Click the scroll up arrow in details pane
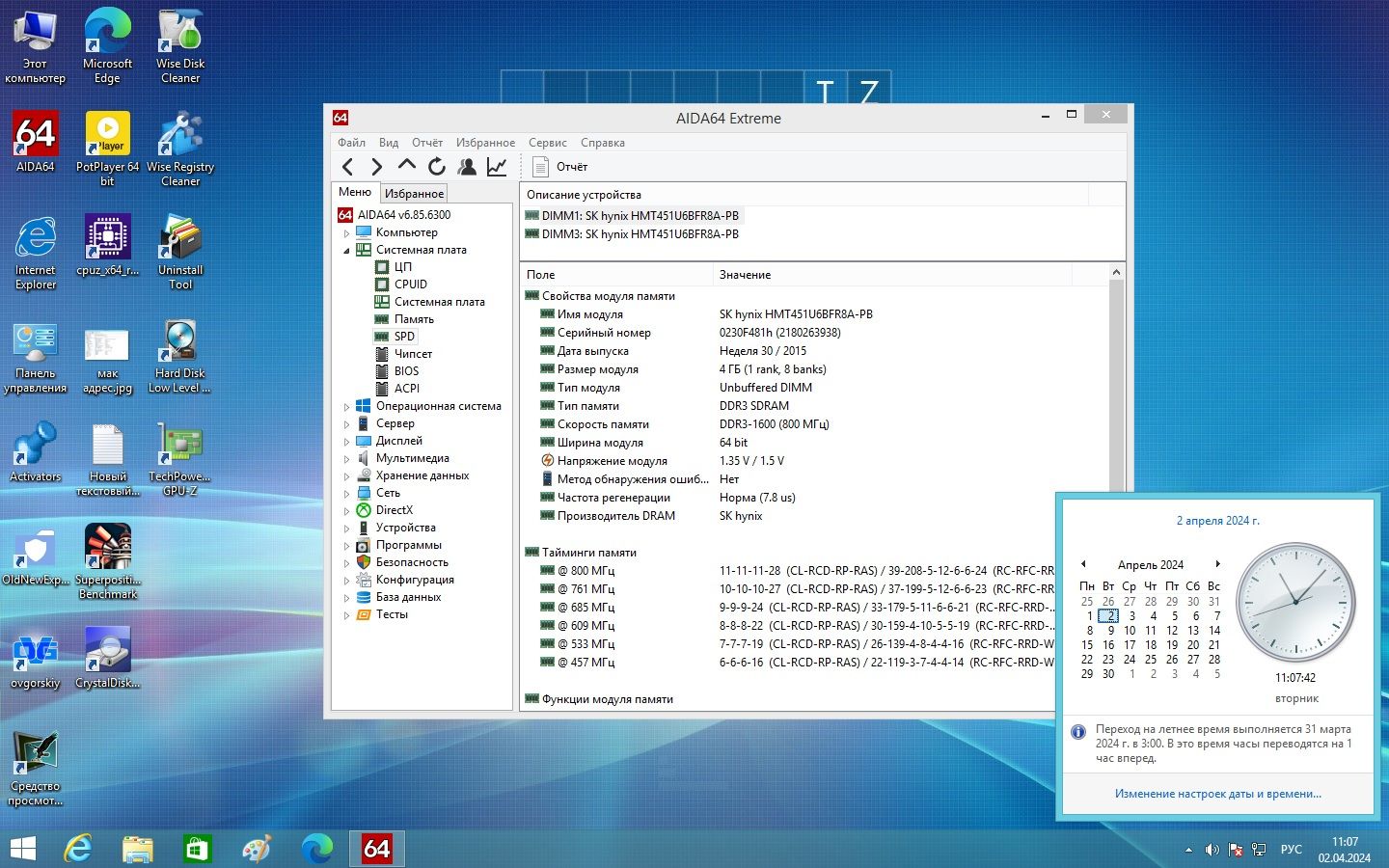The image size is (1389, 868). tap(1117, 273)
